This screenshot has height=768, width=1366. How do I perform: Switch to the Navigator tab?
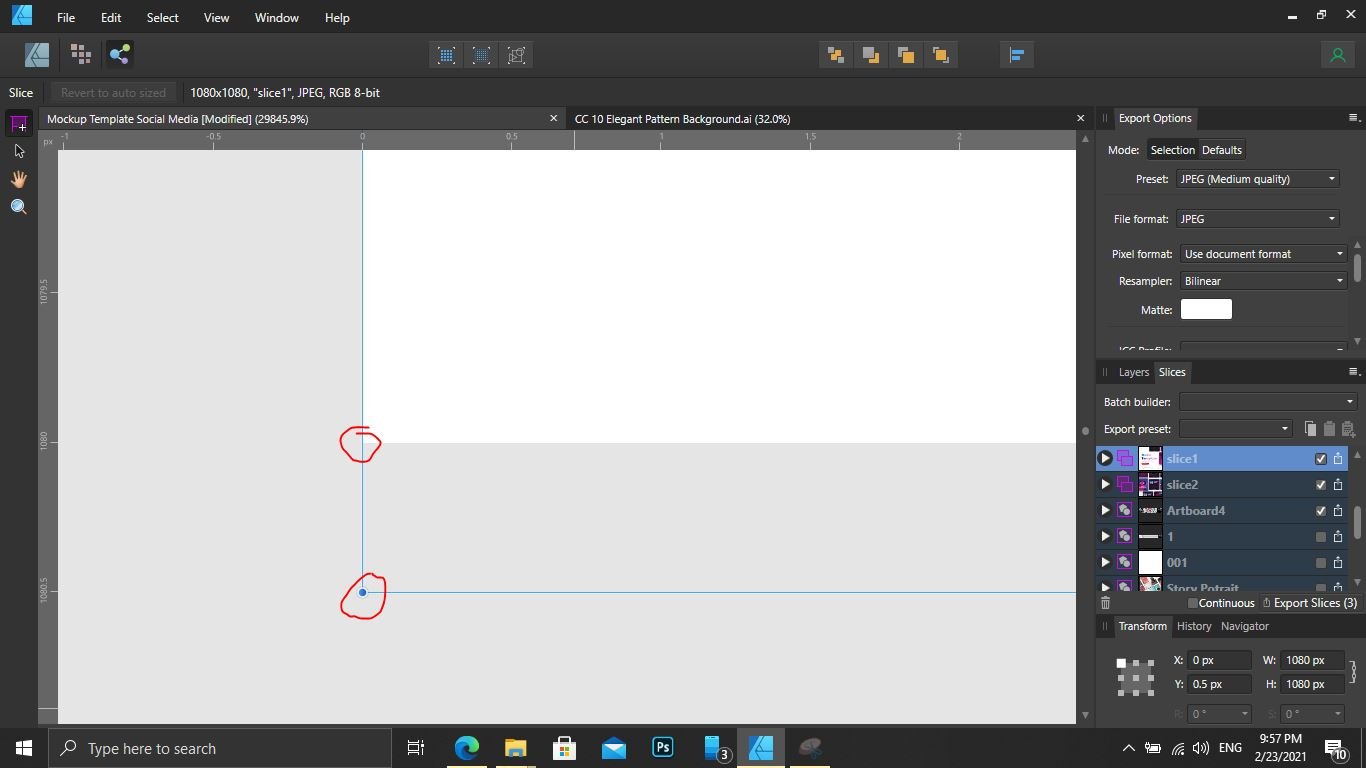[1245, 626]
